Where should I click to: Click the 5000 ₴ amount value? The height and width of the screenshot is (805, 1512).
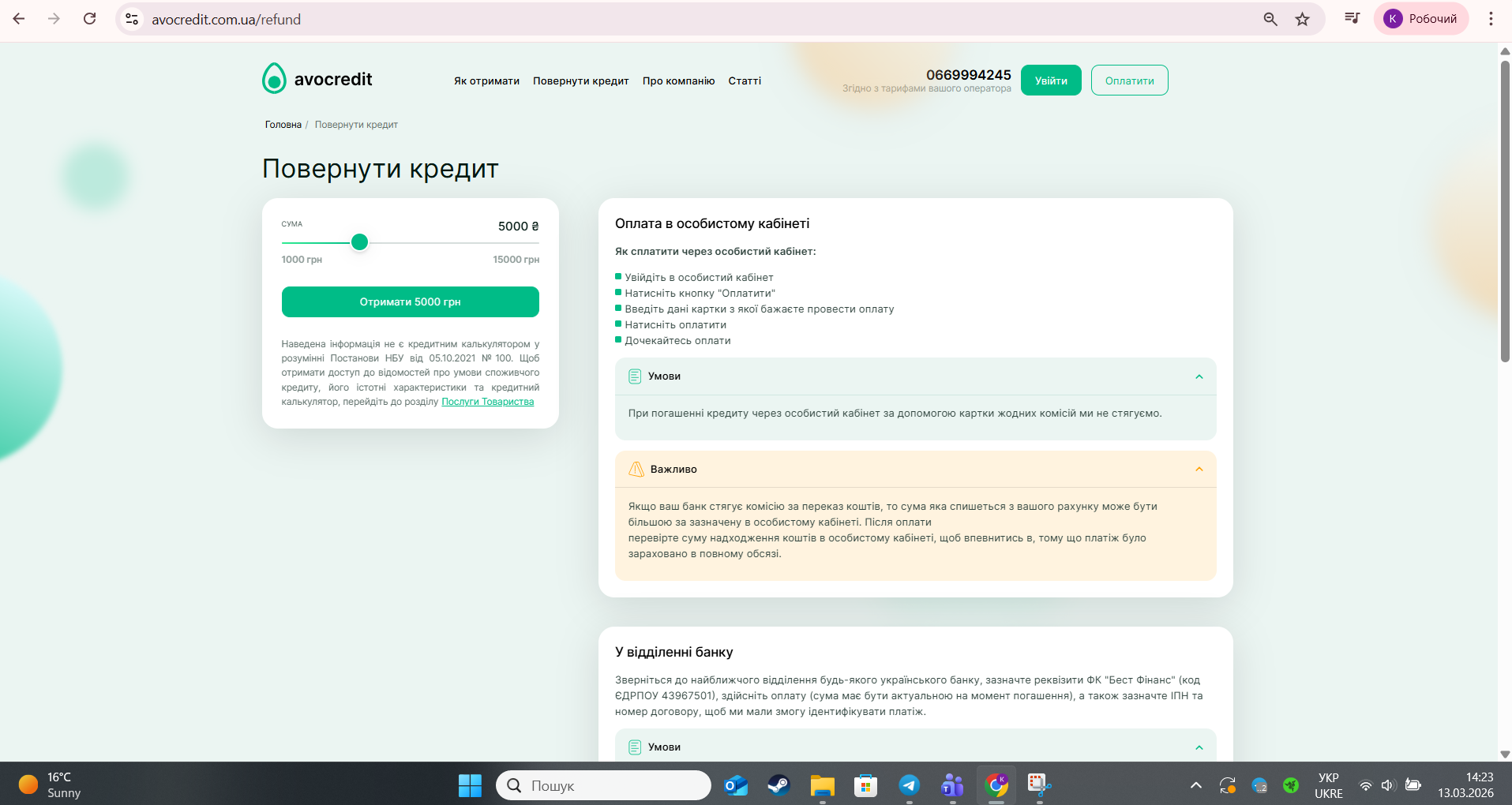click(518, 227)
